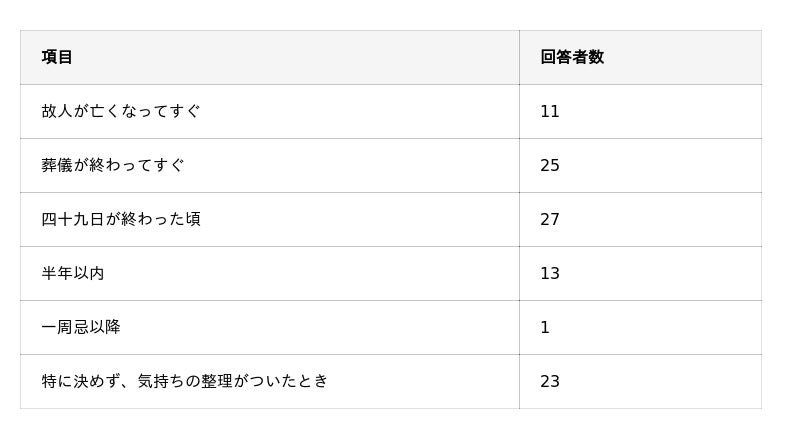Click the 回答者数 column header
The width and height of the screenshot is (800, 439).
tap(572, 57)
